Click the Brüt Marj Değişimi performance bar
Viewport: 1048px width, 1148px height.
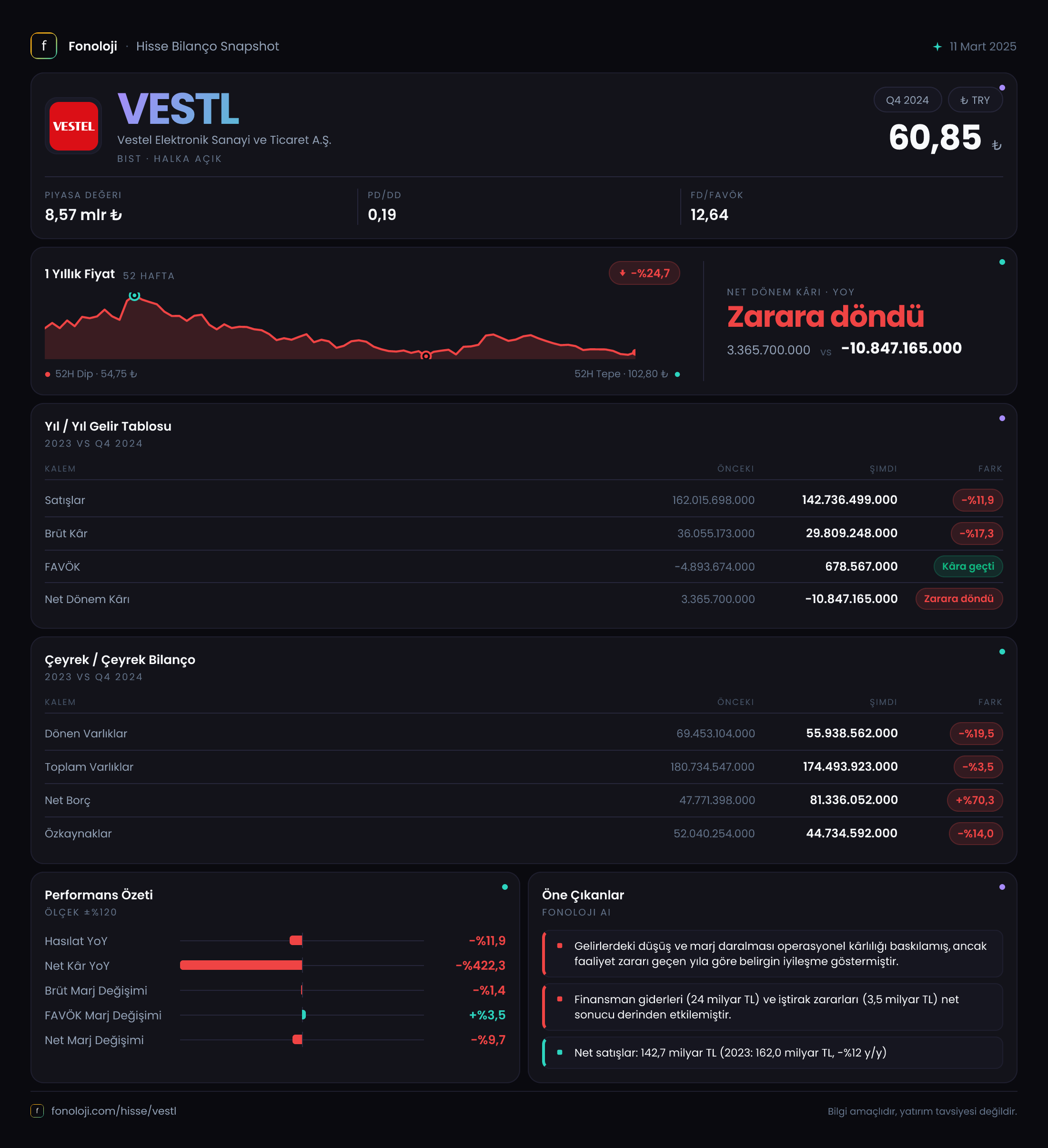pyautogui.click(x=301, y=990)
